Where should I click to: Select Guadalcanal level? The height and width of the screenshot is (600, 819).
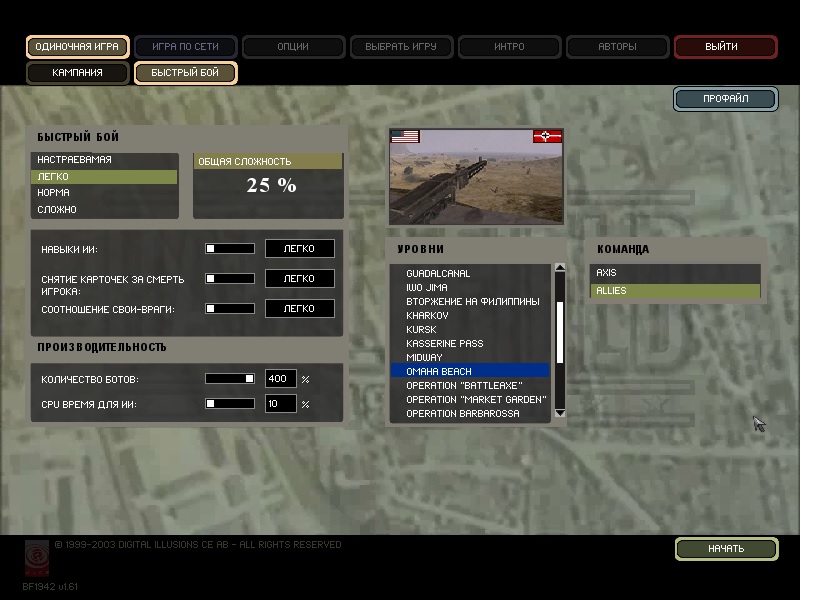(x=470, y=274)
